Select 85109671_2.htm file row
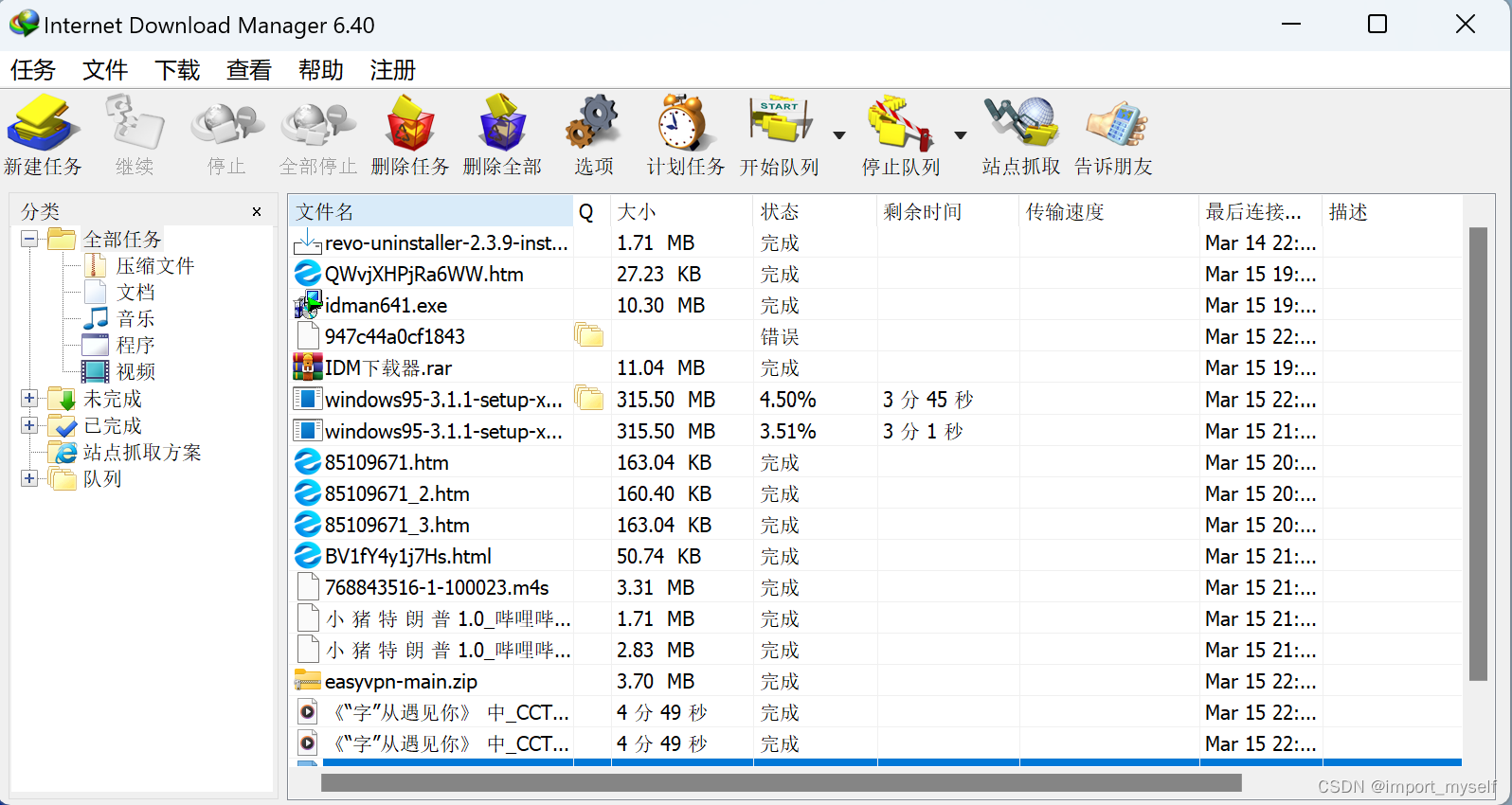 tap(876, 493)
